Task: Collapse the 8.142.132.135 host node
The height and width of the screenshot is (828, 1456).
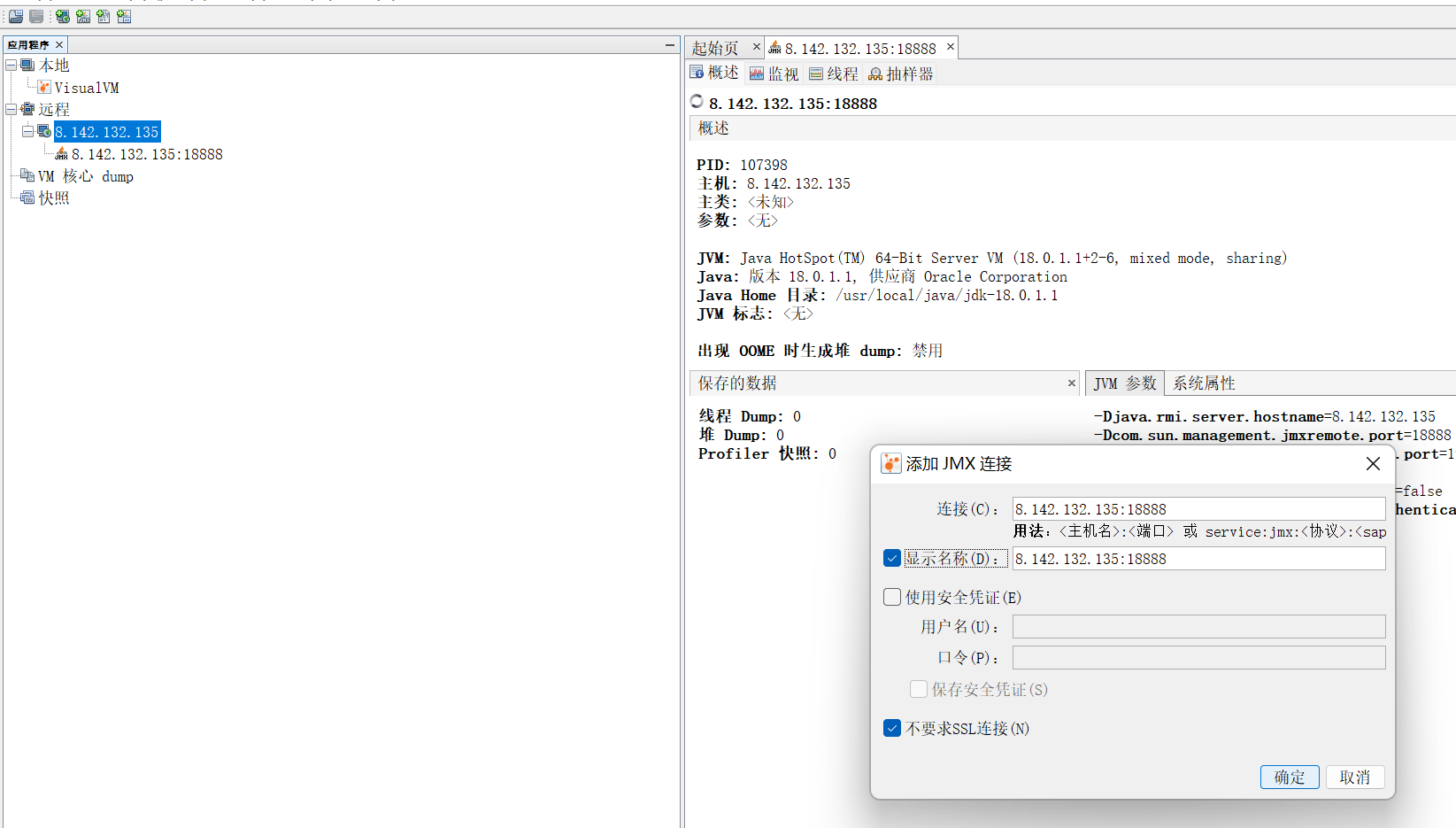Action: coord(27,131)
